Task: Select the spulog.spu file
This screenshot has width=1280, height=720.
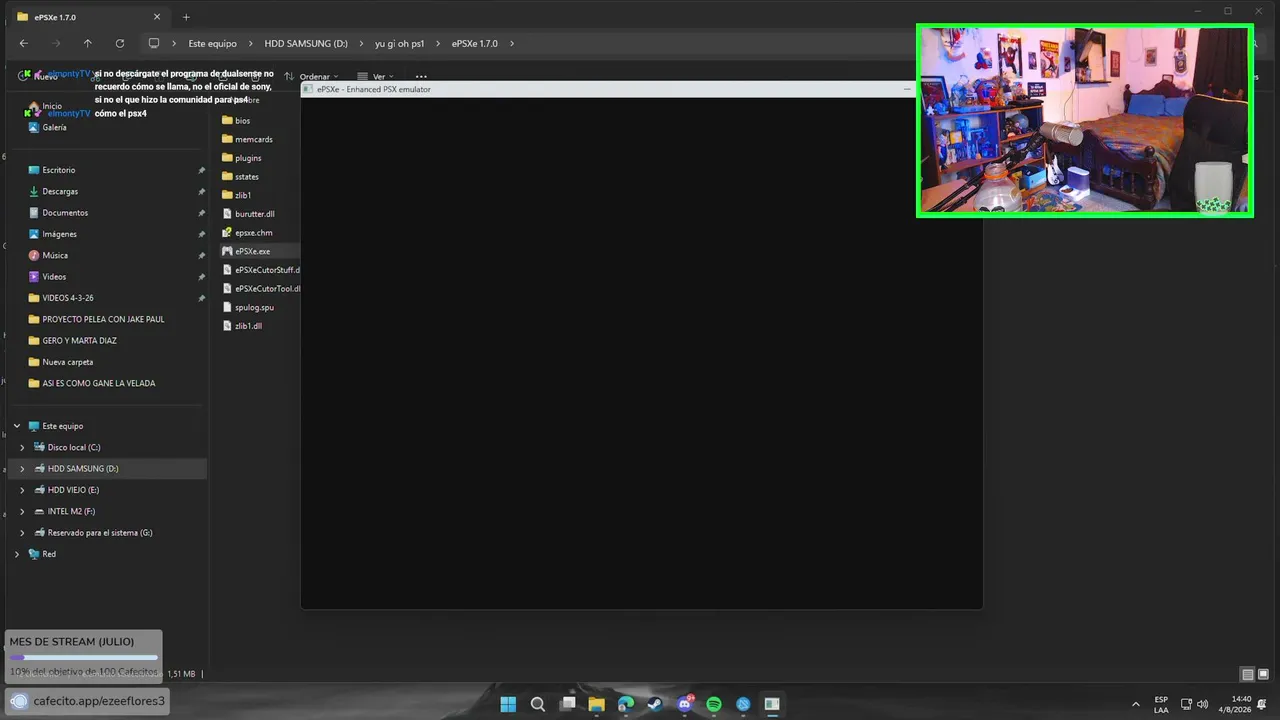Action: pos(248,307)
